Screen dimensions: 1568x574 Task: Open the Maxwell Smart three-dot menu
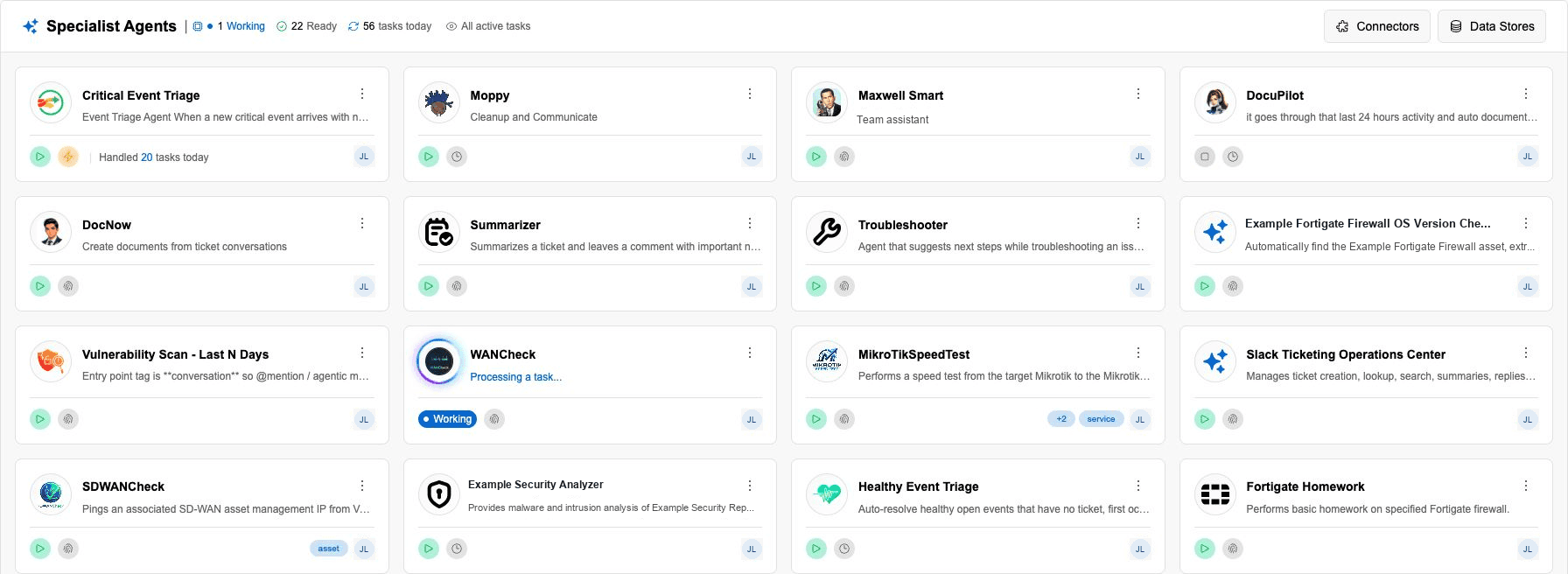coord(1138,94)
